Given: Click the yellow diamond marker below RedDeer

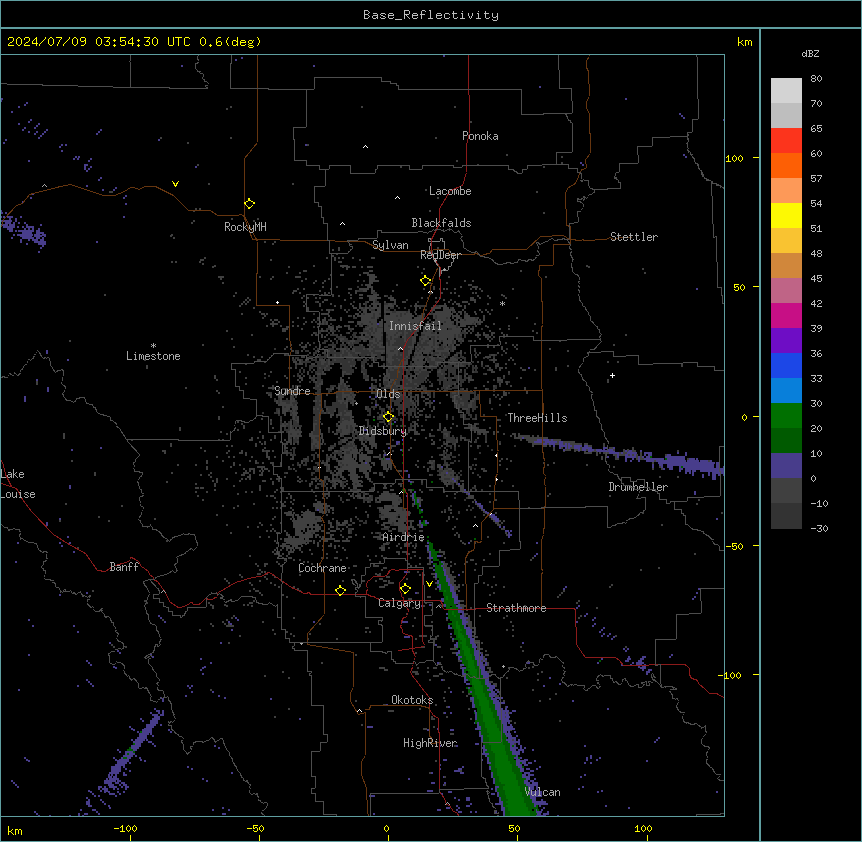Looking at the screenshot, I should click(x=426, y=281).
